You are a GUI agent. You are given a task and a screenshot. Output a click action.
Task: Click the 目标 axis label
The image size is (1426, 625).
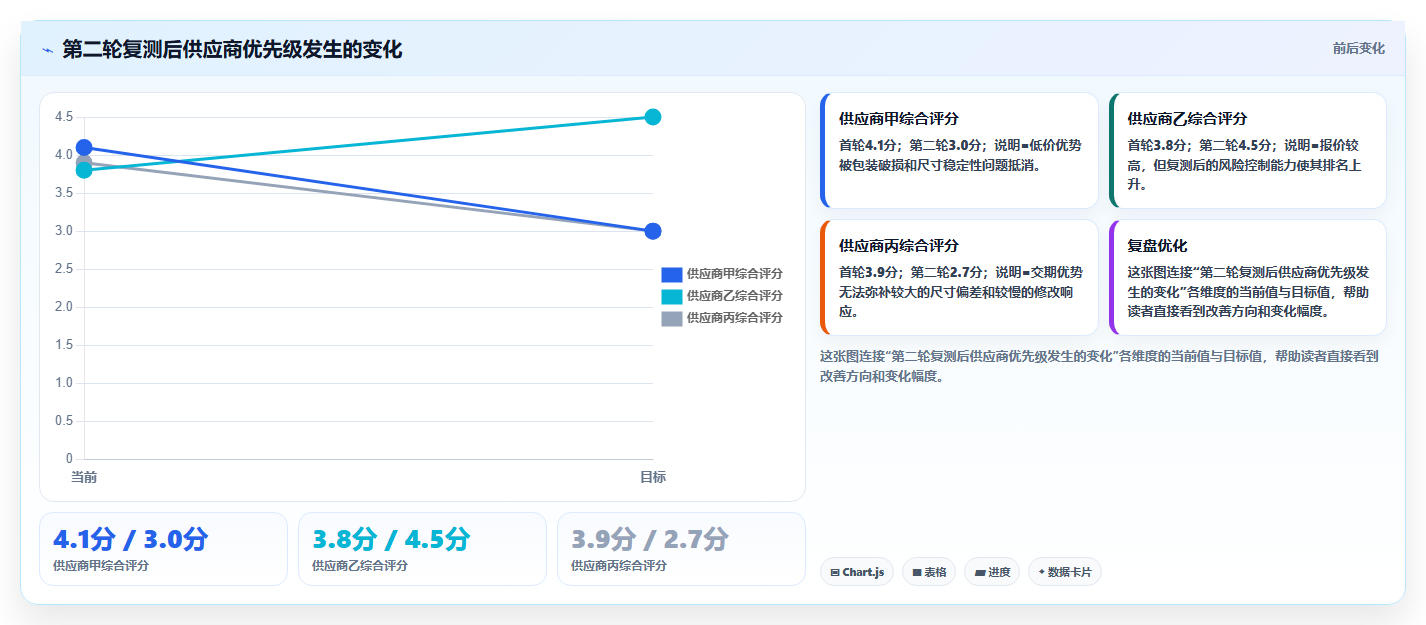pyautogui.click(x=653, y=477)
